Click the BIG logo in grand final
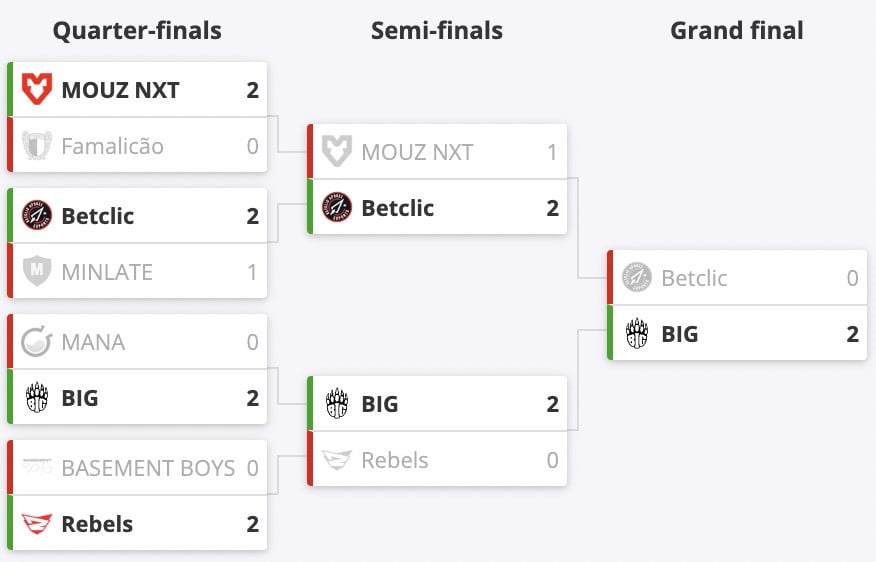Screen dimensions: 876x562 click(637, 334)
